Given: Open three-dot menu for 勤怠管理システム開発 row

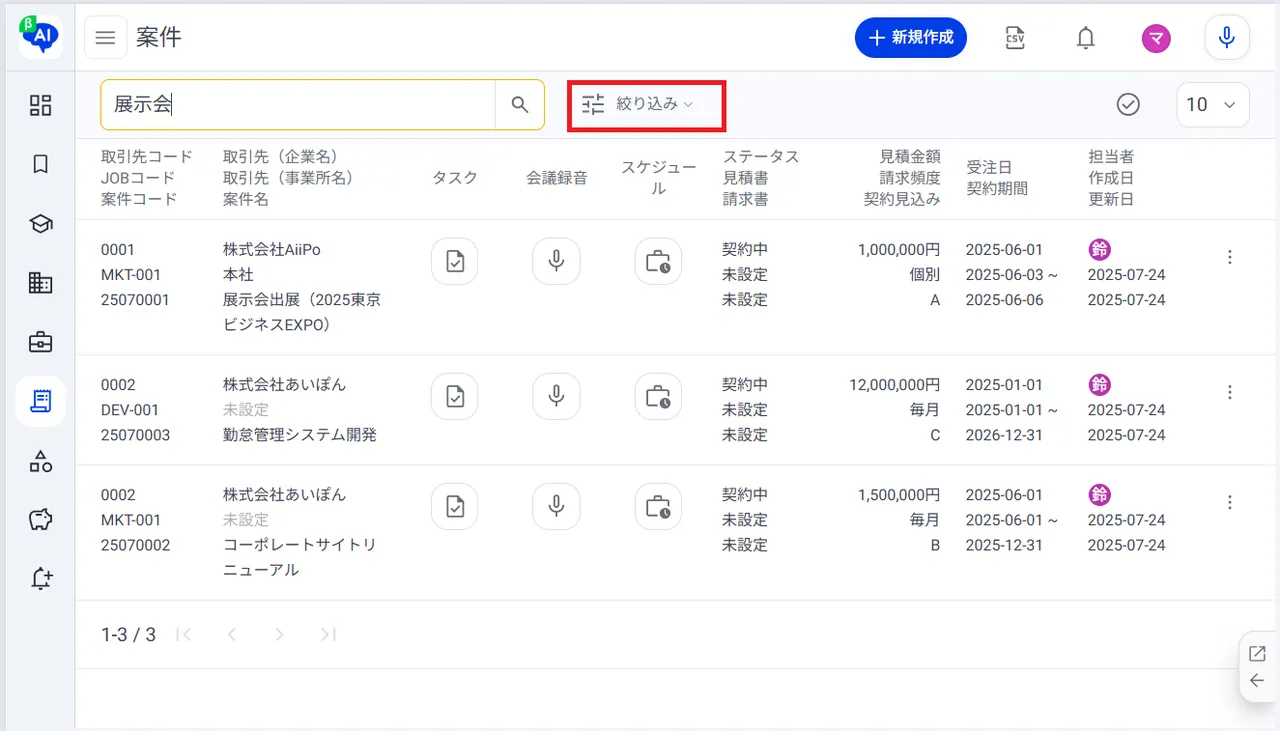Looking at the screenshot, I should (1230, 392).
